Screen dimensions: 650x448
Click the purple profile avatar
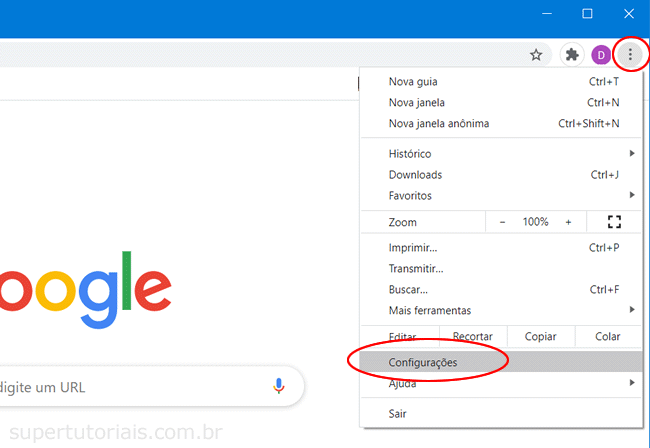601,55
